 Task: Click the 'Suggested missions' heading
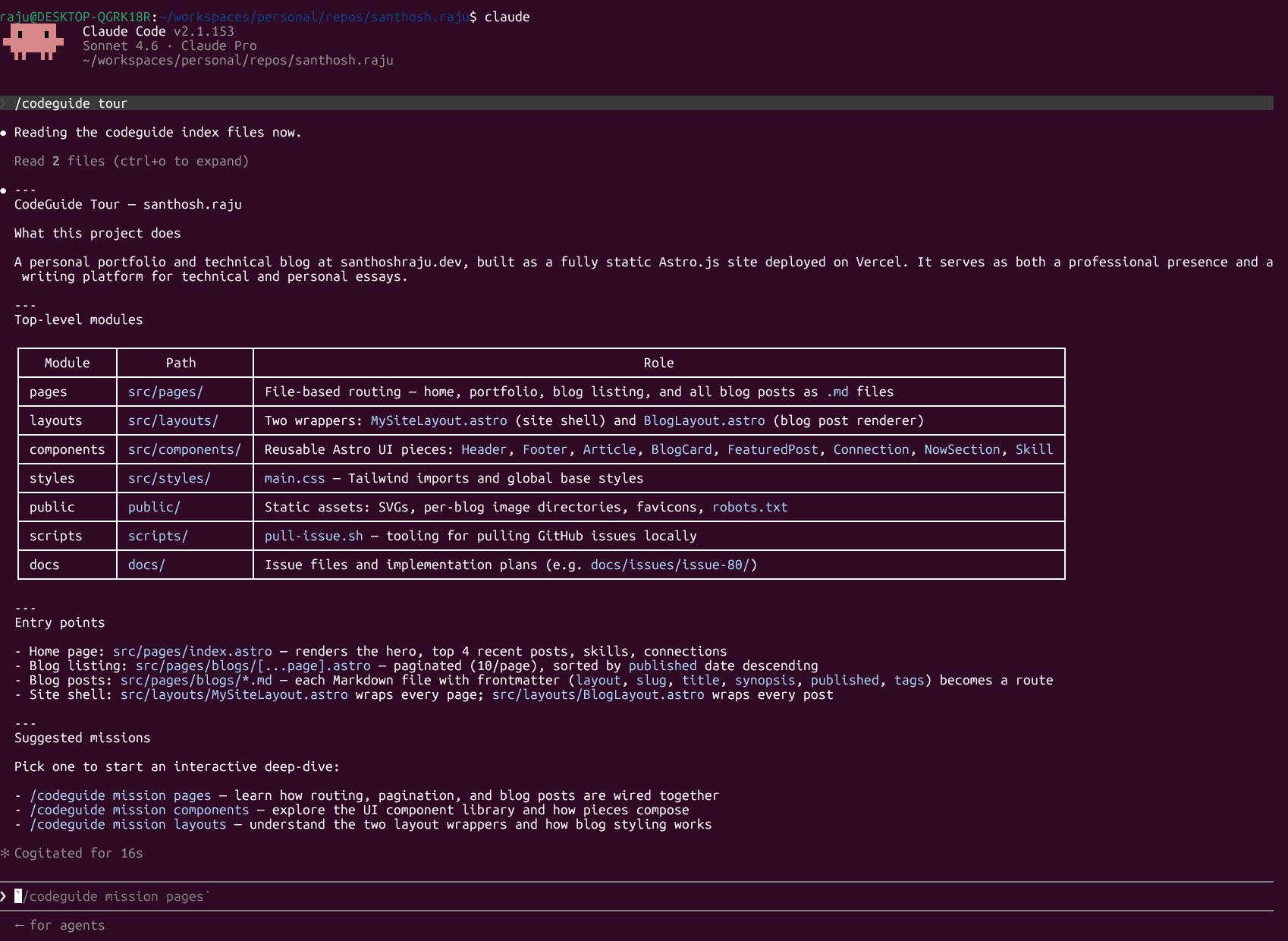click(82, 738)
